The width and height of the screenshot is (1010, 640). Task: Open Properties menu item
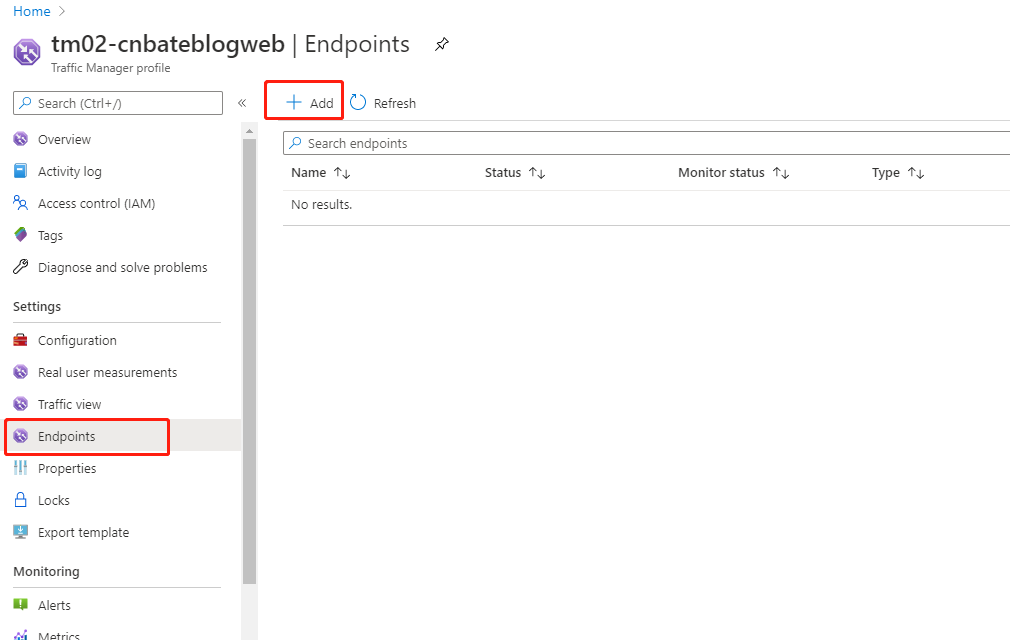pos(67,469)
